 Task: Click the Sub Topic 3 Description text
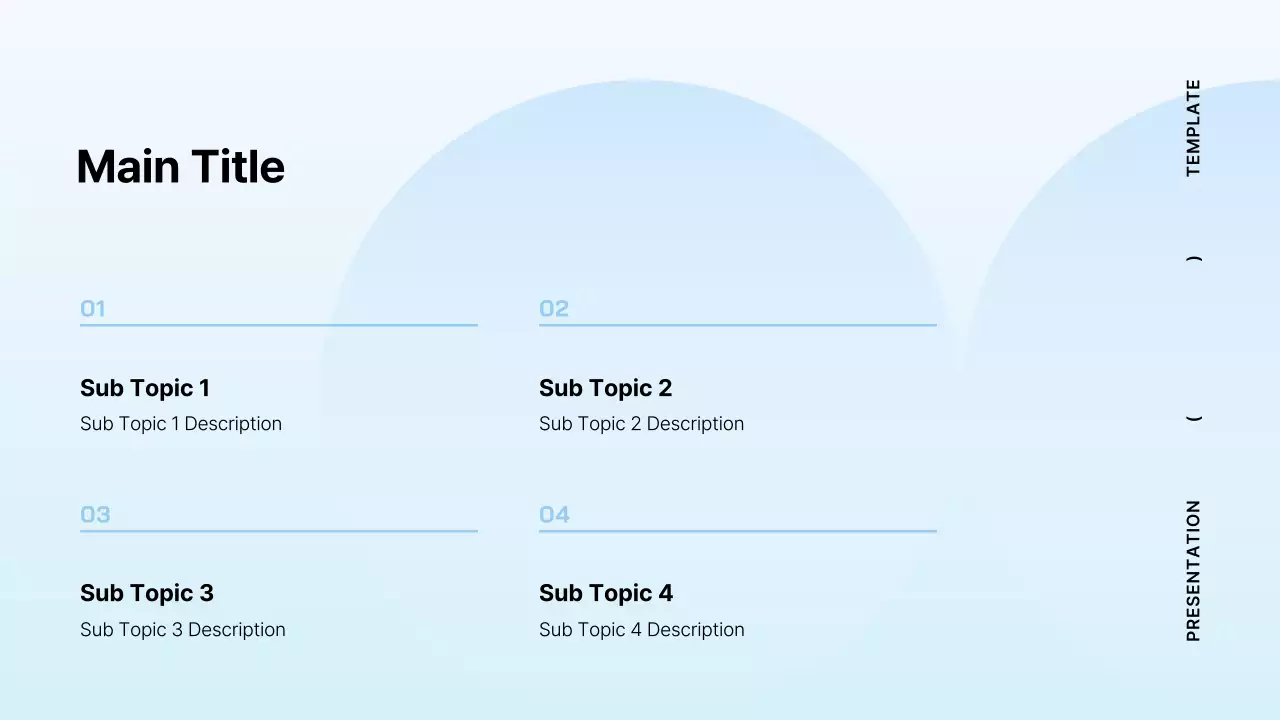[x=183, y=630]
